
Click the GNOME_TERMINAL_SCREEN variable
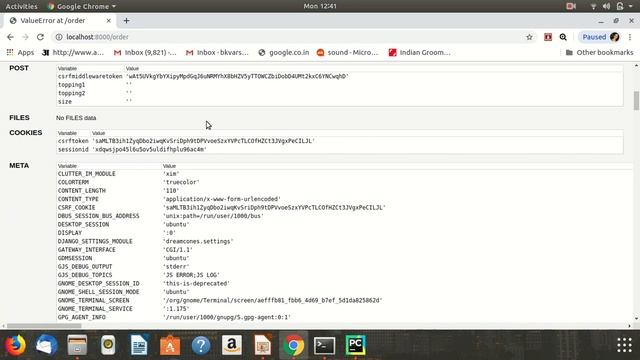pos(93,300)
